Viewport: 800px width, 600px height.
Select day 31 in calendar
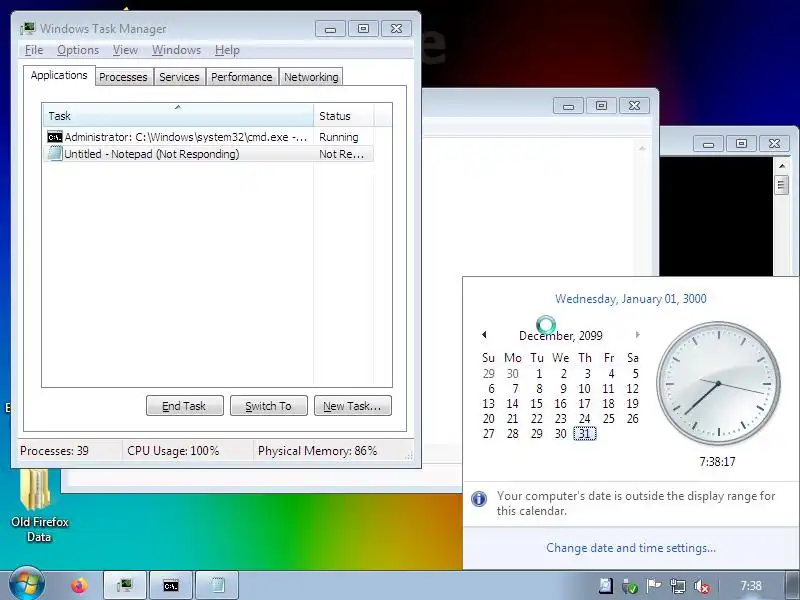[585, 434]
